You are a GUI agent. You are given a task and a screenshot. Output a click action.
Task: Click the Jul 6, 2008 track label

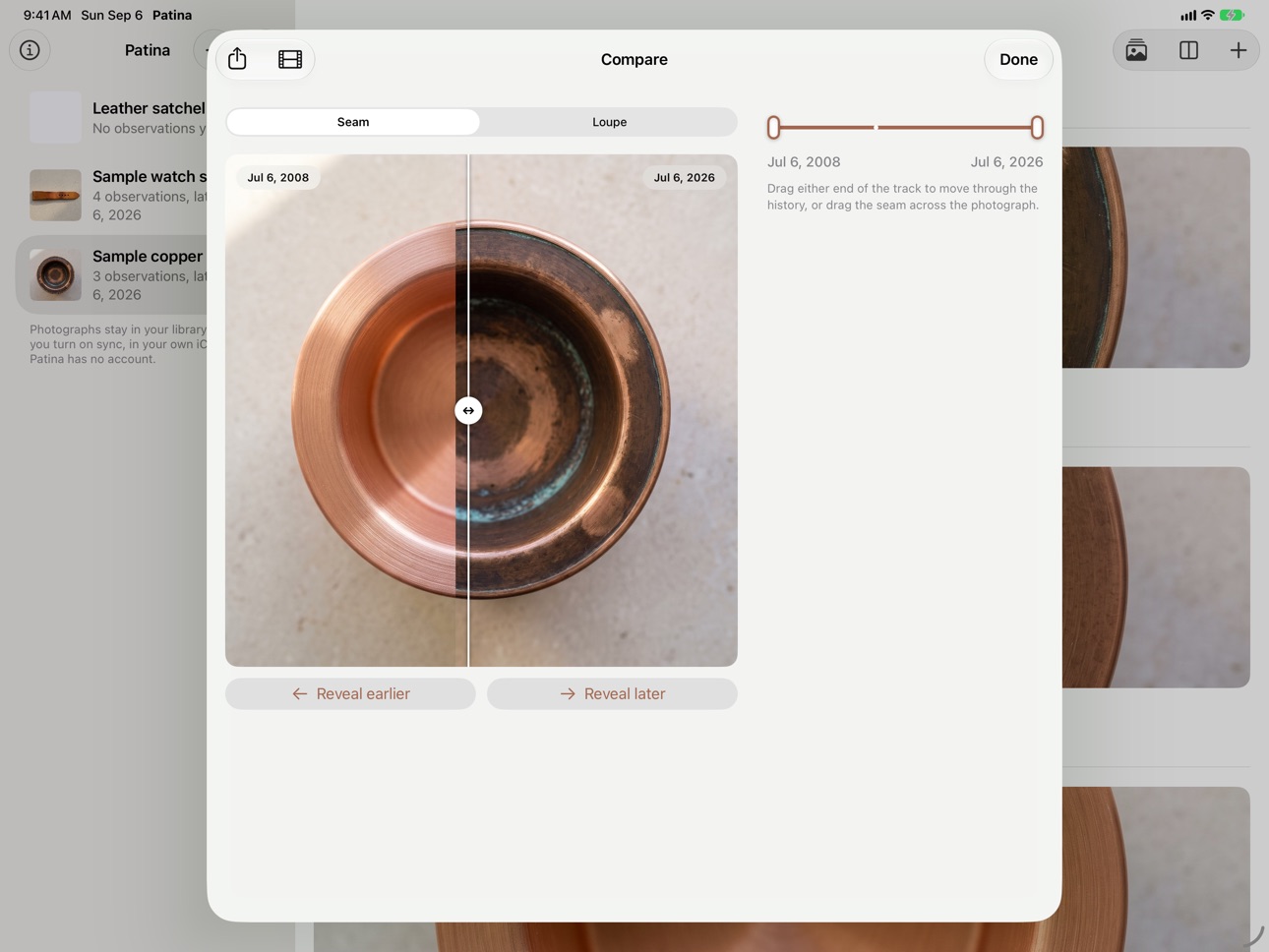coord(804,162)
